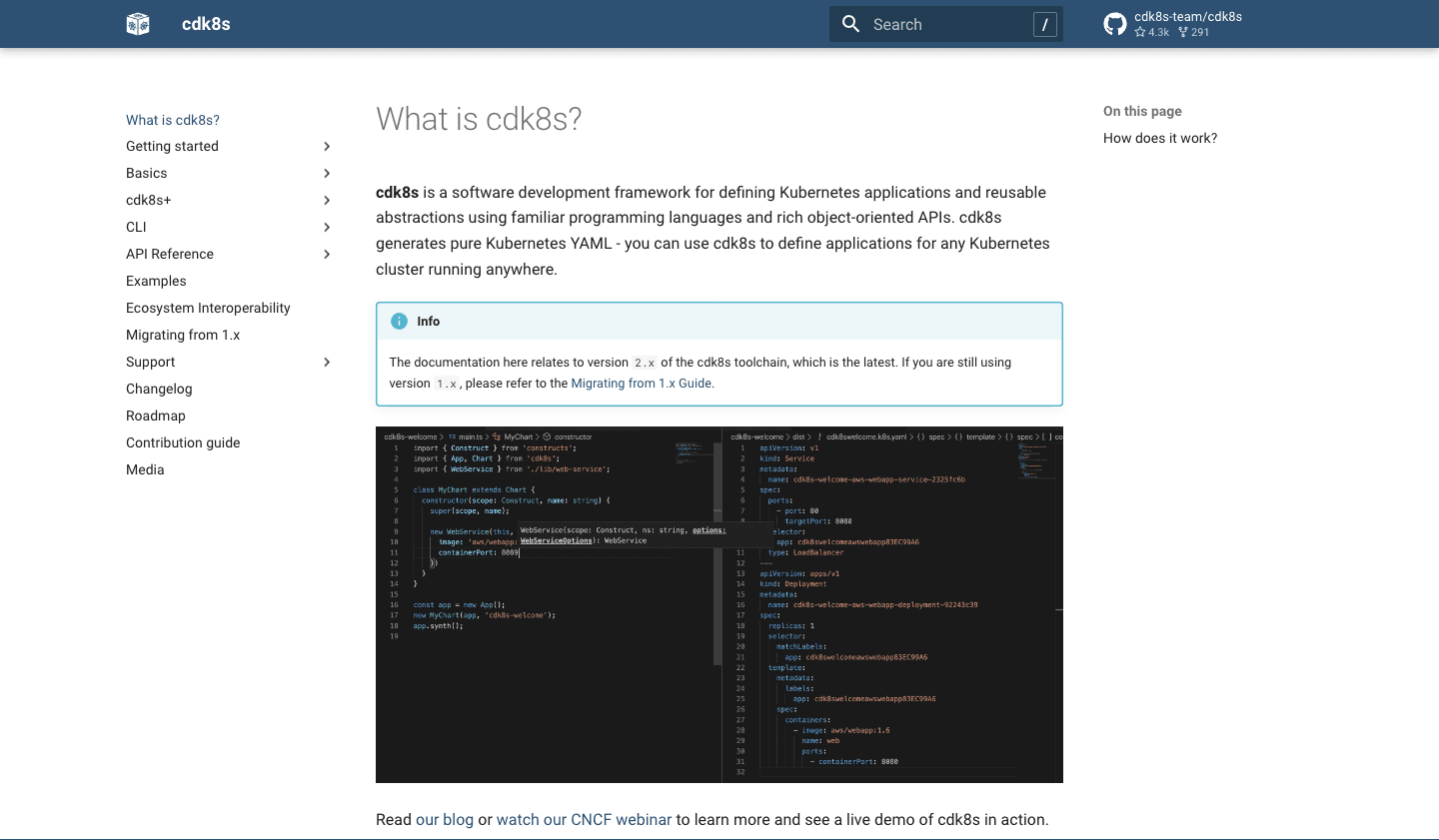The width and height of the screenshot is (1439, 840).
Task: Open the Contribution guide page
Action: coord(183,442)
